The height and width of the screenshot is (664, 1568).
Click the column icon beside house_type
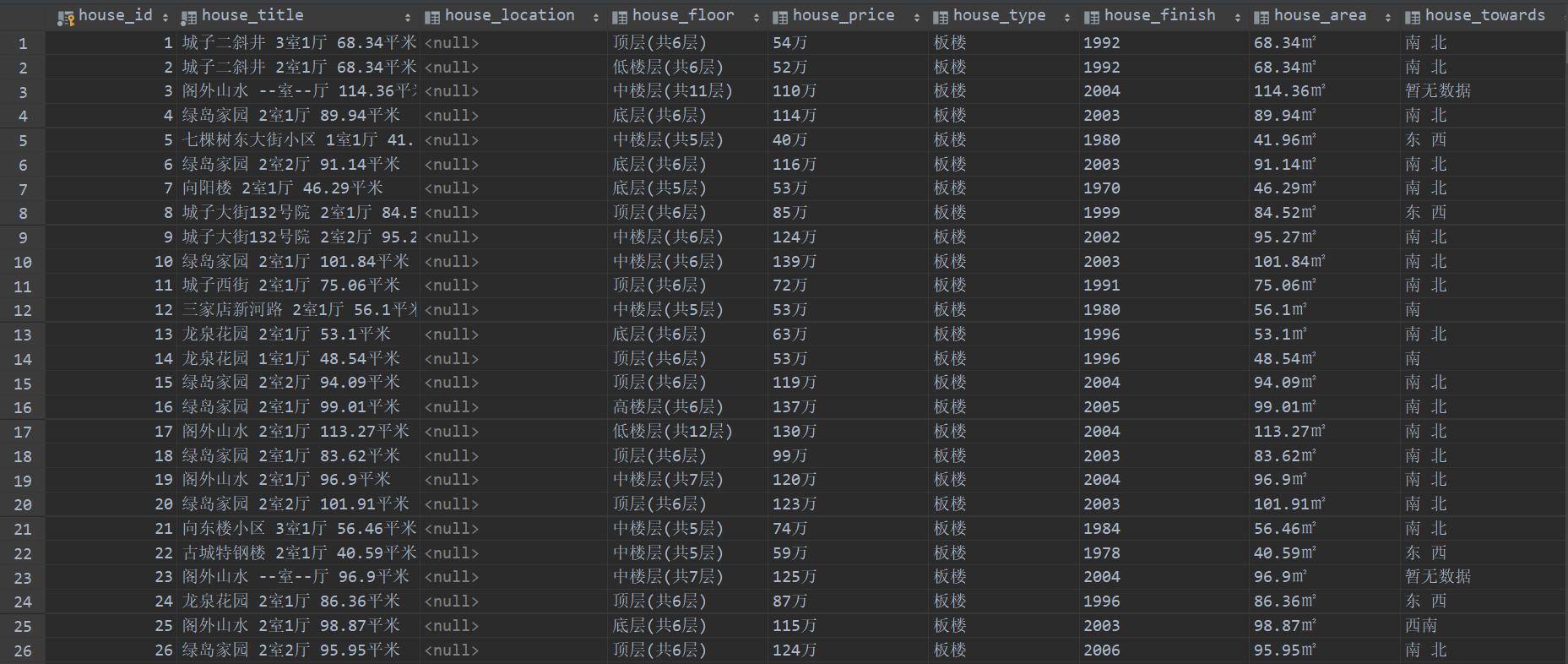pos(941,17)
